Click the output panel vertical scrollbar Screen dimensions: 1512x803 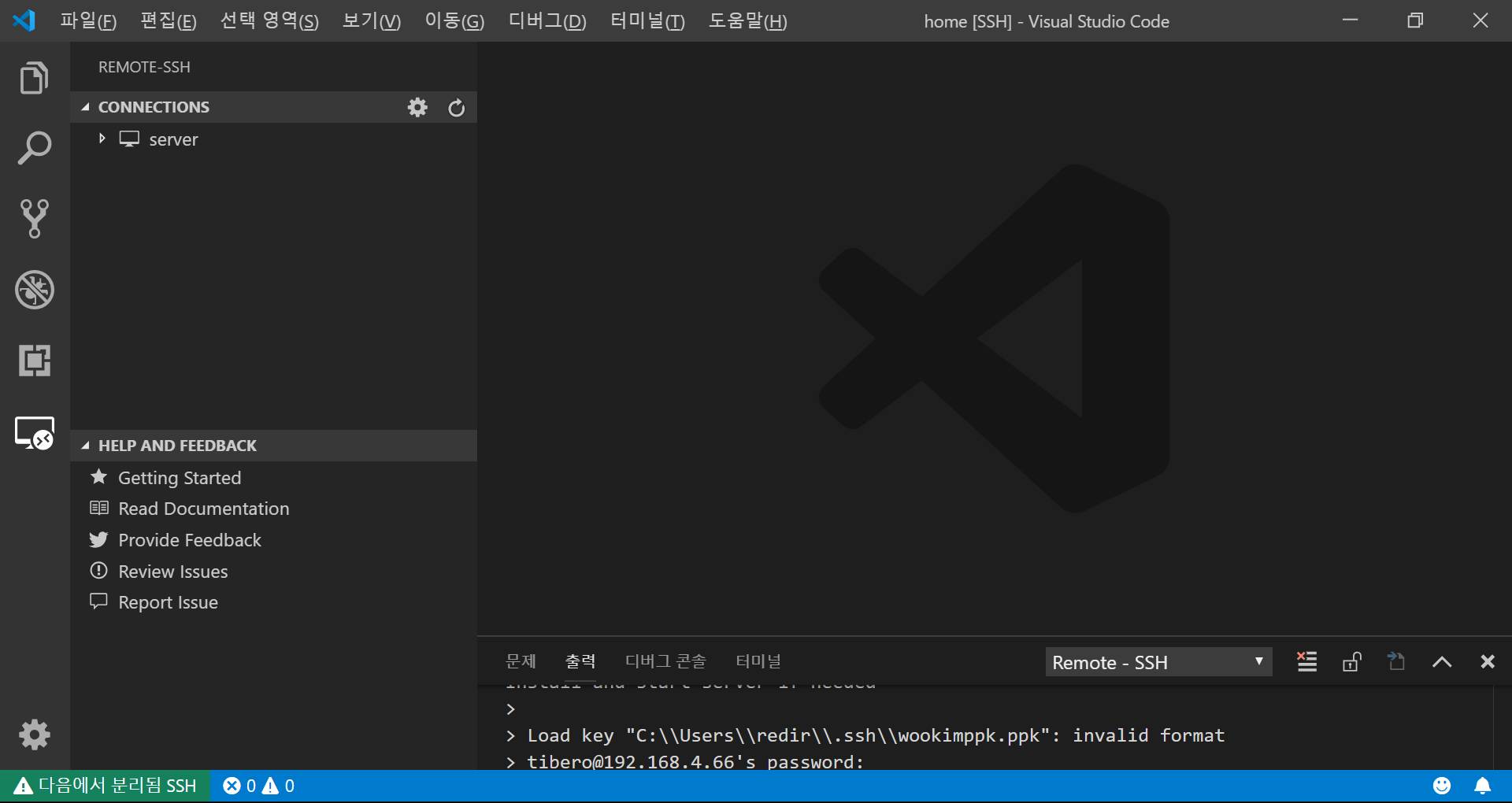pos(1502,727)
